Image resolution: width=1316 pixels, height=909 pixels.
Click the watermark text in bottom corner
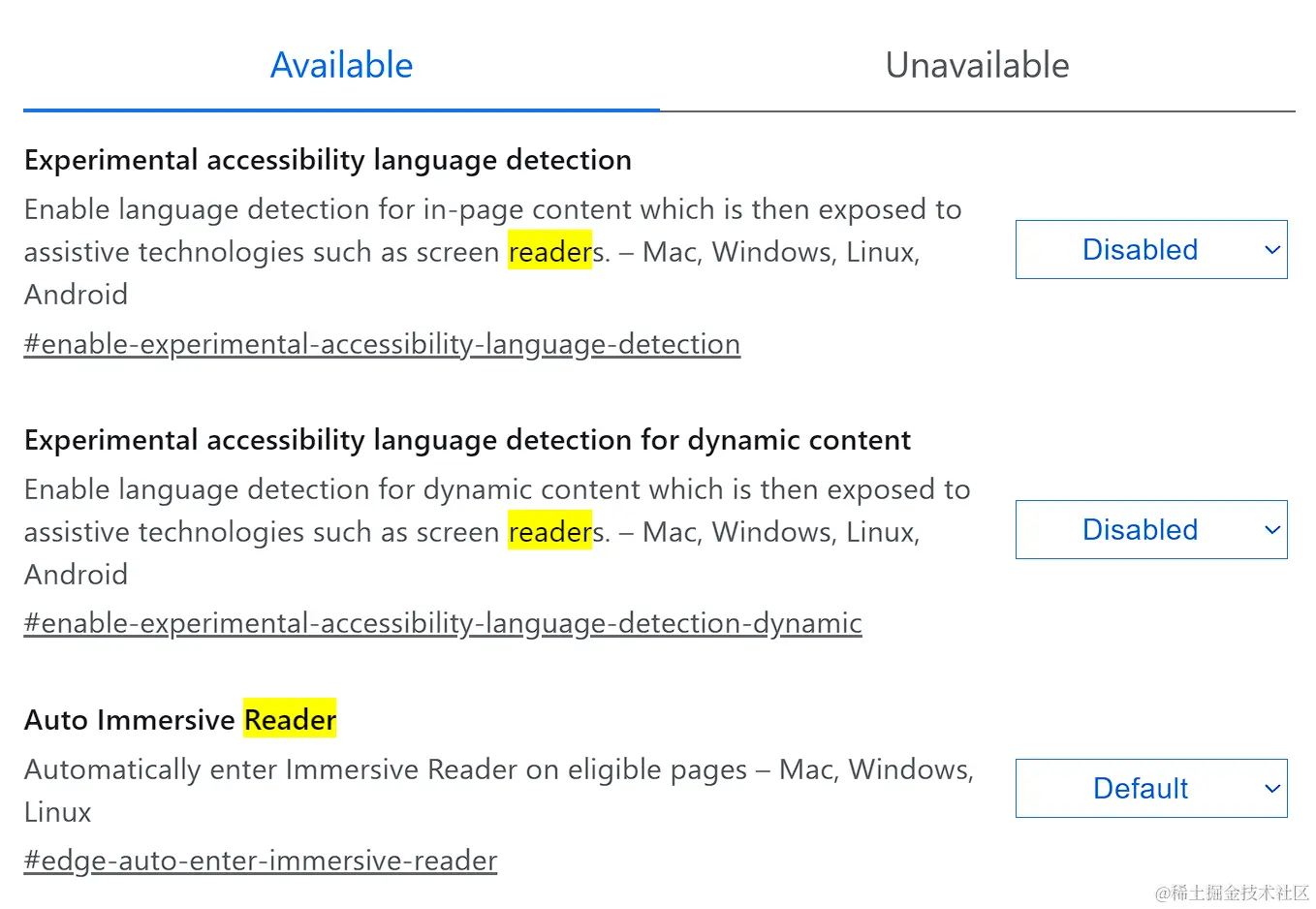(x=1232, y=893)
